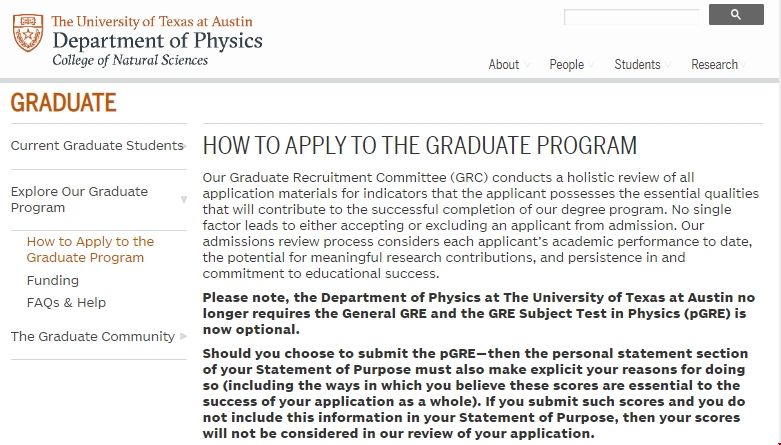
Task: Open FAQs & Help sidebar link
Action: coord(66,302)
